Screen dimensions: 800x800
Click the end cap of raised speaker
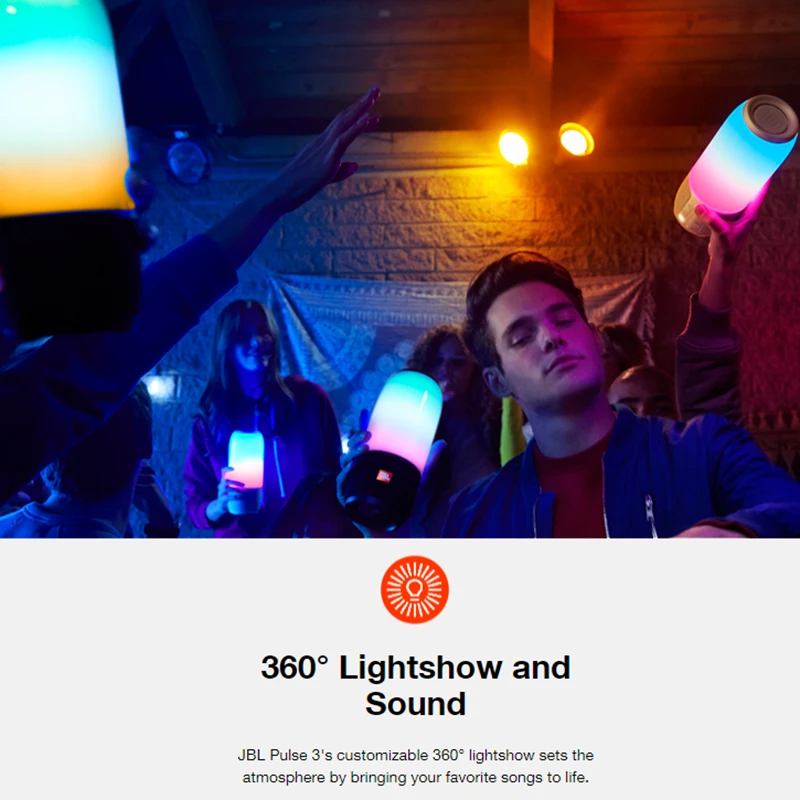tap(769, 118)
